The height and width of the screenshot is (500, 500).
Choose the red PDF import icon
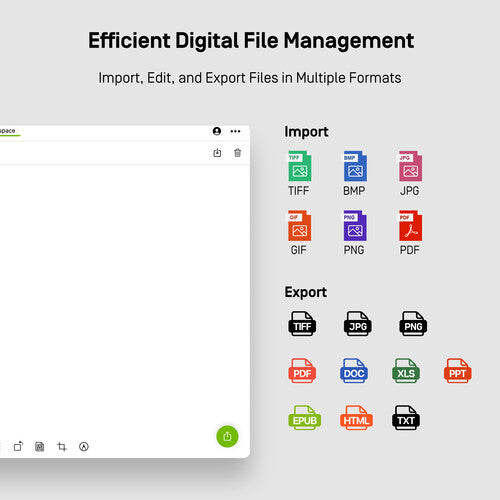[410, 225]
